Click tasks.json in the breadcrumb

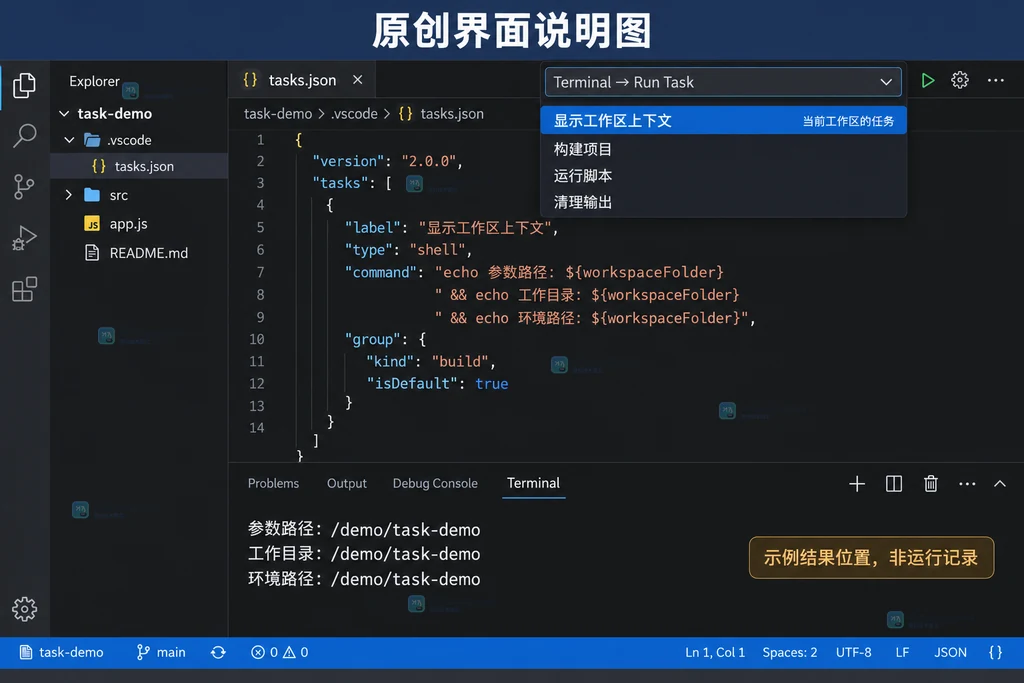pyautogui.click(x=452, y=114)
